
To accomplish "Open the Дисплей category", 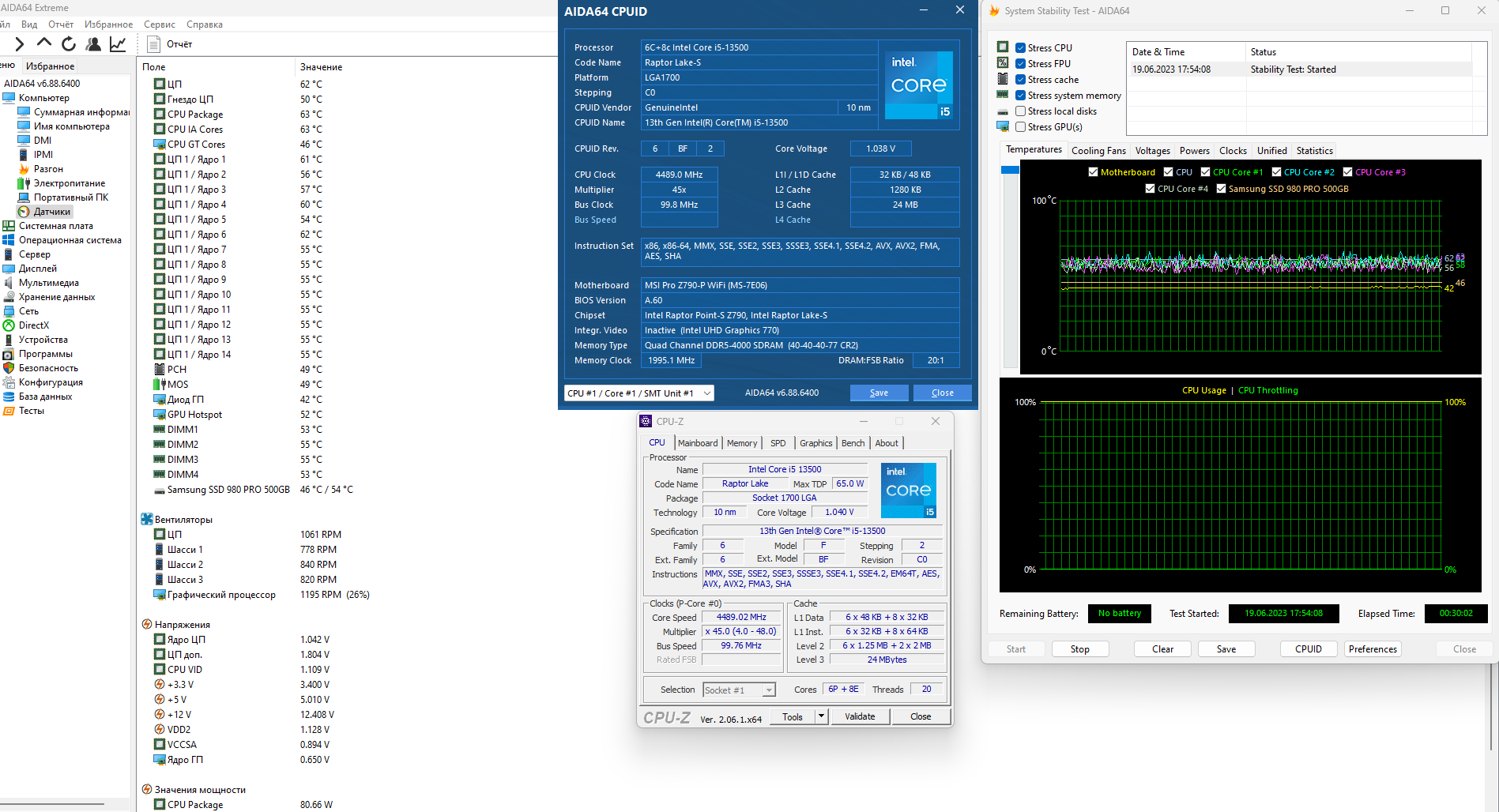I will (x=38, y=269).
